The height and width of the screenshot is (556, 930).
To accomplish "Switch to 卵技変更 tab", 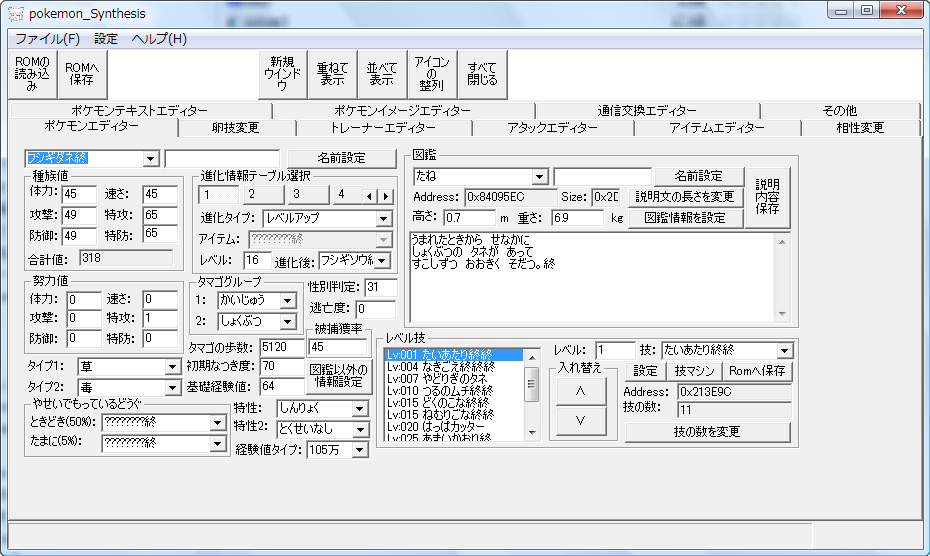I will (236, 128).
